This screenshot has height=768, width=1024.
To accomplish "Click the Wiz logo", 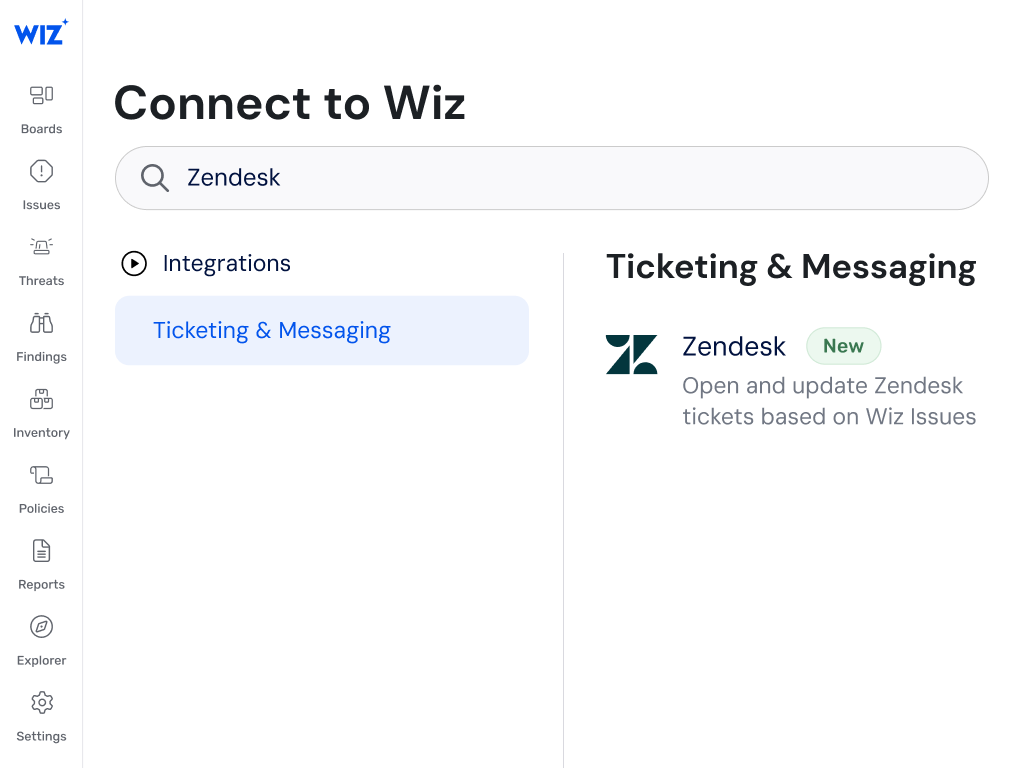I will 41,32.
